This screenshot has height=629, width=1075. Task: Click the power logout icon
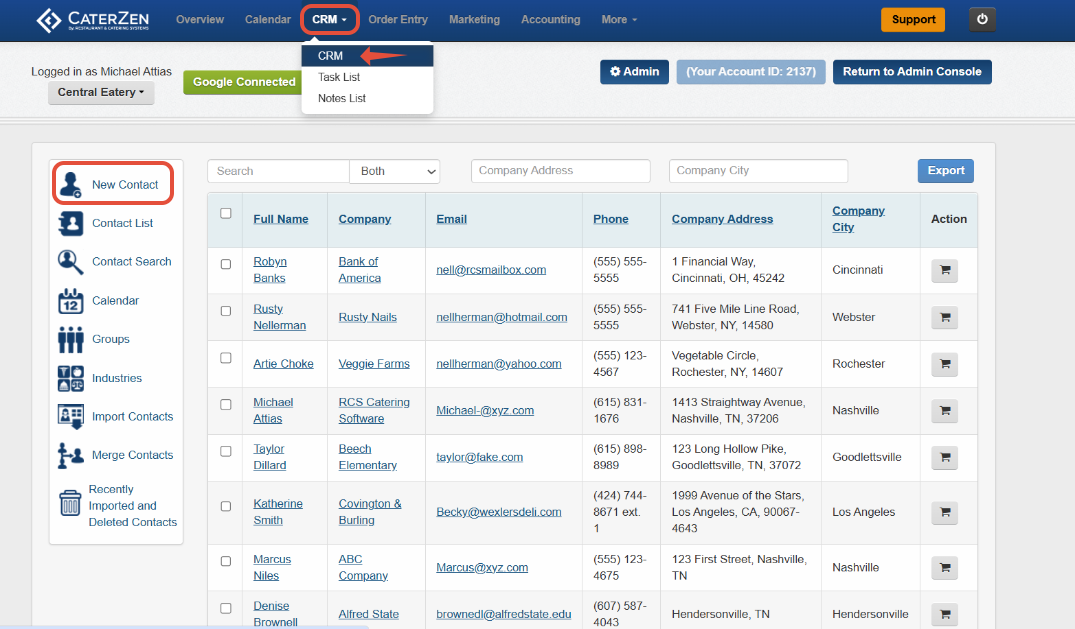(982, 19)
